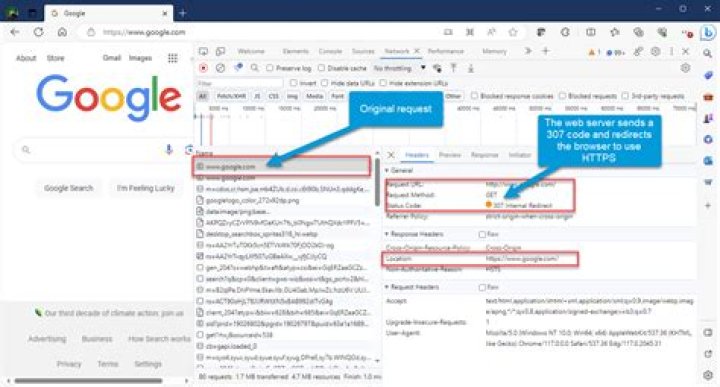Open DevTools more options menu
This screenshot has width=720, height=387.
(x=671, y=52)
